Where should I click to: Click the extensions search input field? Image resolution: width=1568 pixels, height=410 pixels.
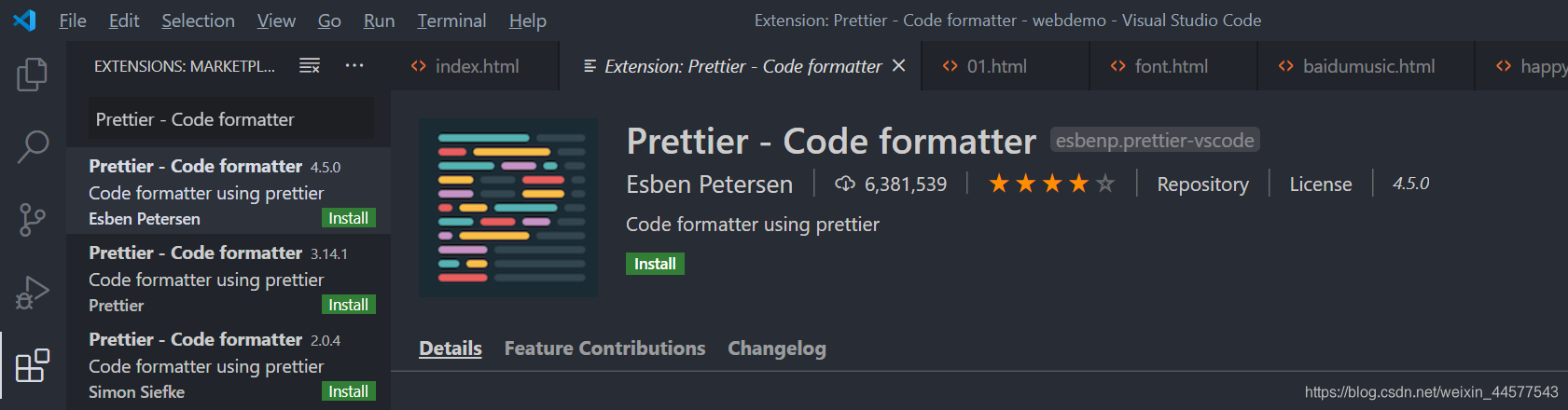click(x=231, y=119)
